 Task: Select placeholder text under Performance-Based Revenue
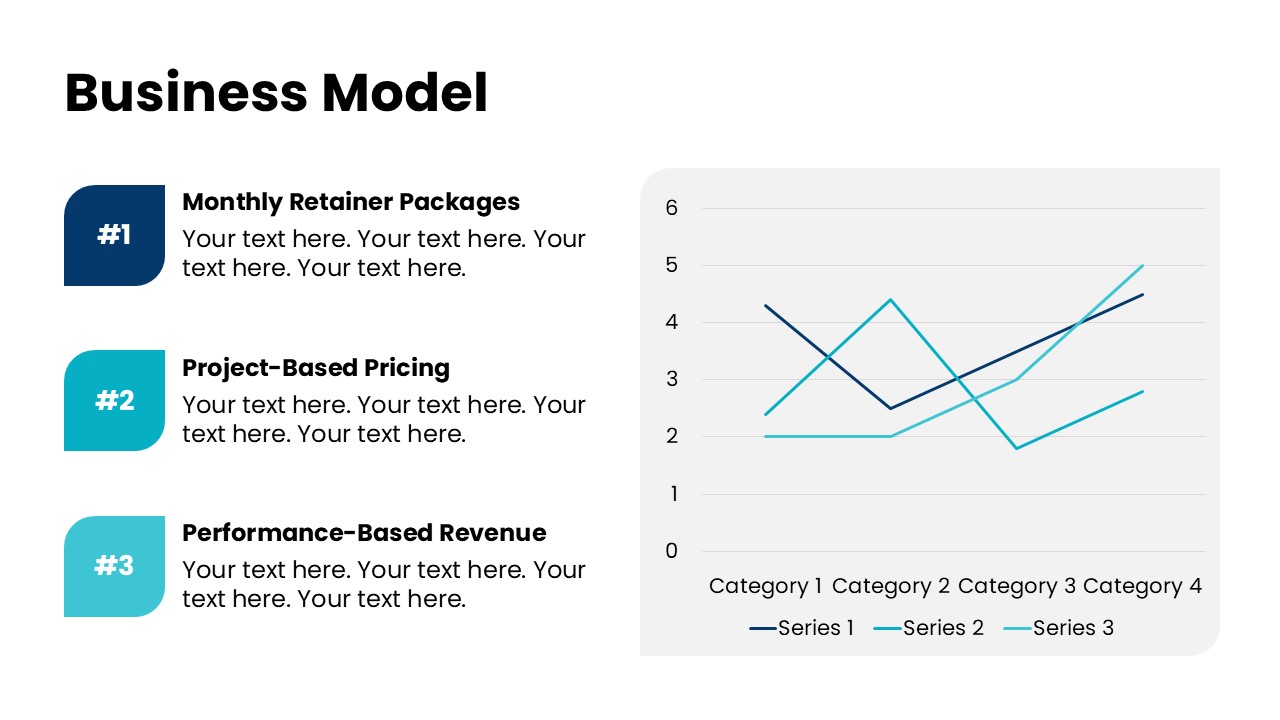383,584
